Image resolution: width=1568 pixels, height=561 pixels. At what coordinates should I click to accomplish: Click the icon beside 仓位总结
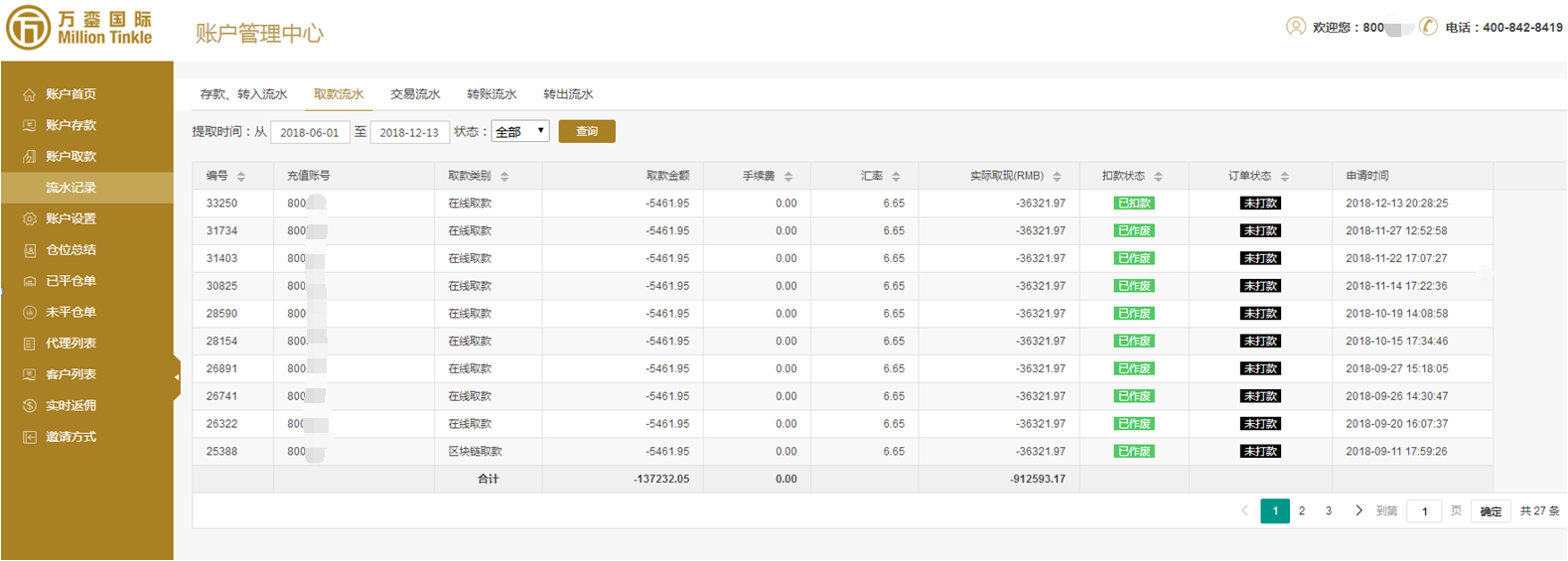(29, 250)
